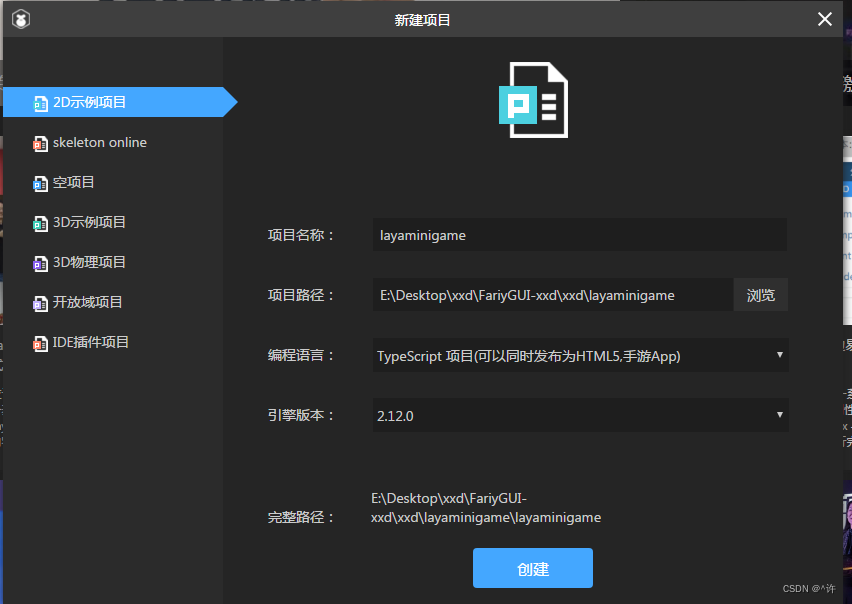Click the LayaAir logo icon in title bar
The width and height of the screenshot is (852, 604).
pyautogui.click(x=21, y=20)
